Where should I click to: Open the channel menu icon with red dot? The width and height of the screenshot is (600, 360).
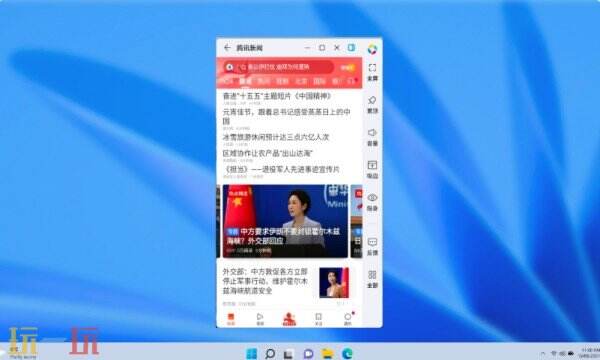[352, 81]
